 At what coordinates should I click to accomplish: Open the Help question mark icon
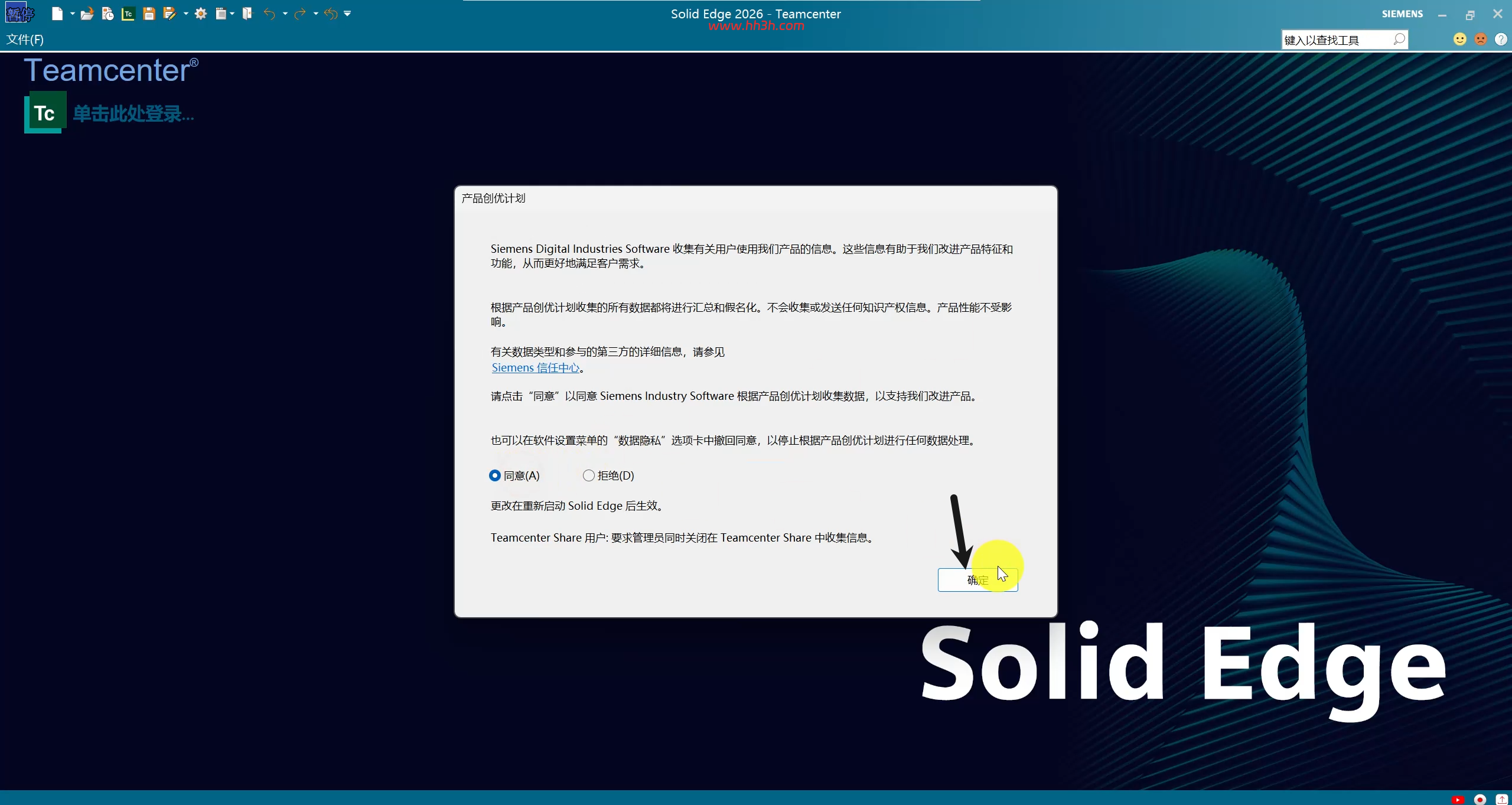[1501, 39]
